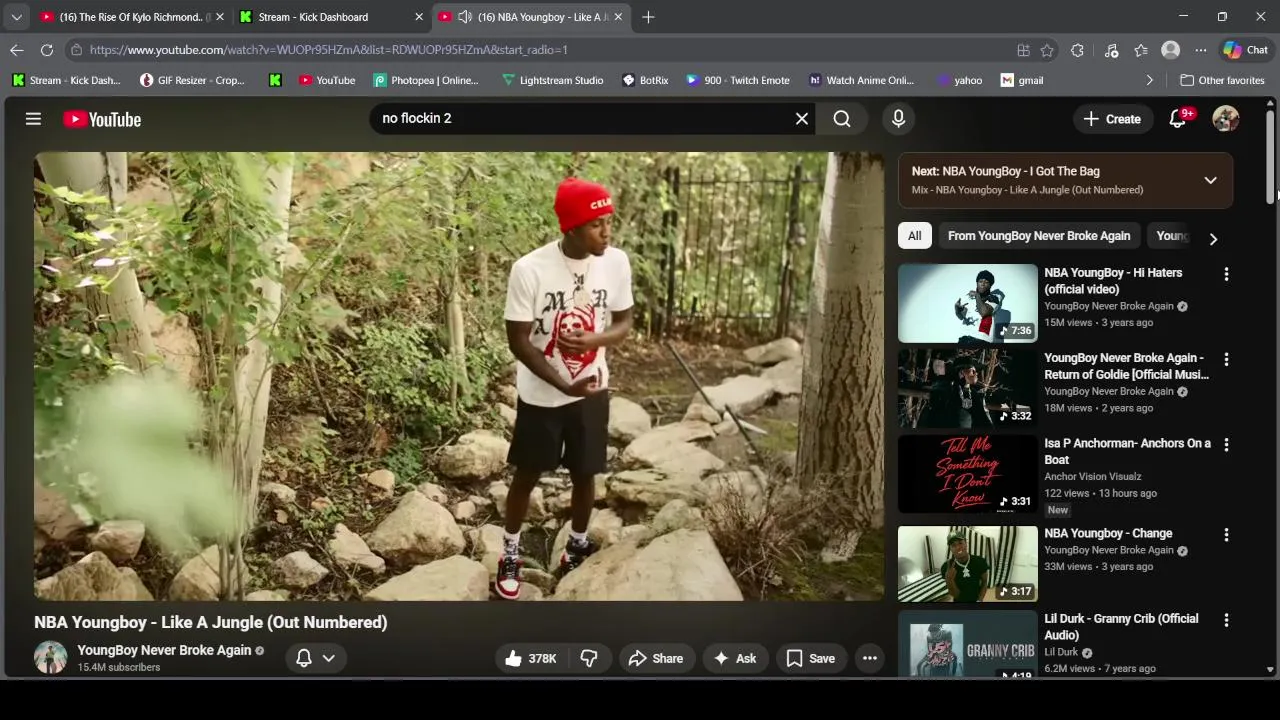Open GIF Resizer bookmark
1280x720 pixels.
(x=192, y=80)
